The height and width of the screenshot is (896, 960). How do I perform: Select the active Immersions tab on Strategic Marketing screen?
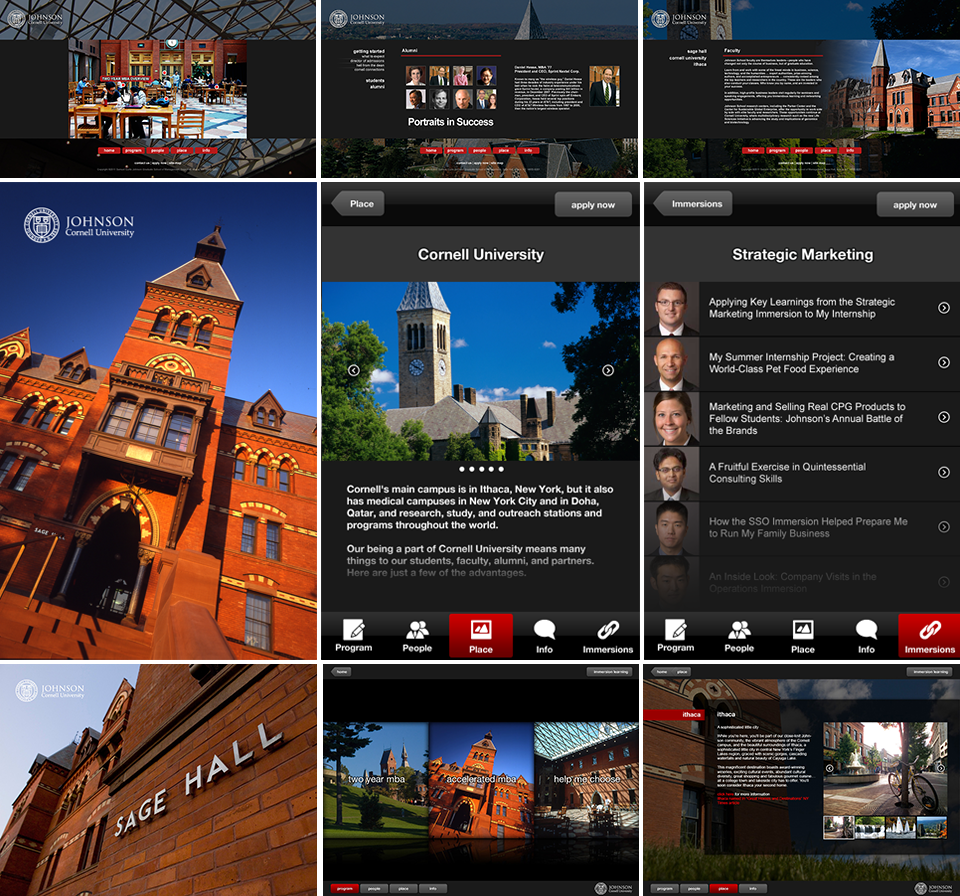(x=929, y=636)
